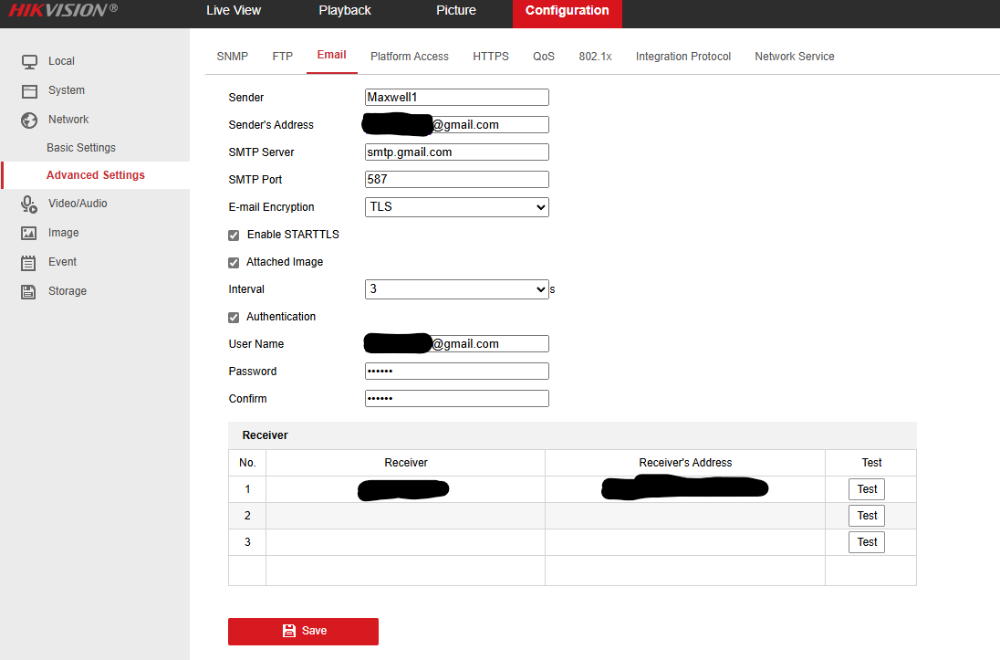
Task: Switch to the Integration Protocol tab
Action: point(683,56)
